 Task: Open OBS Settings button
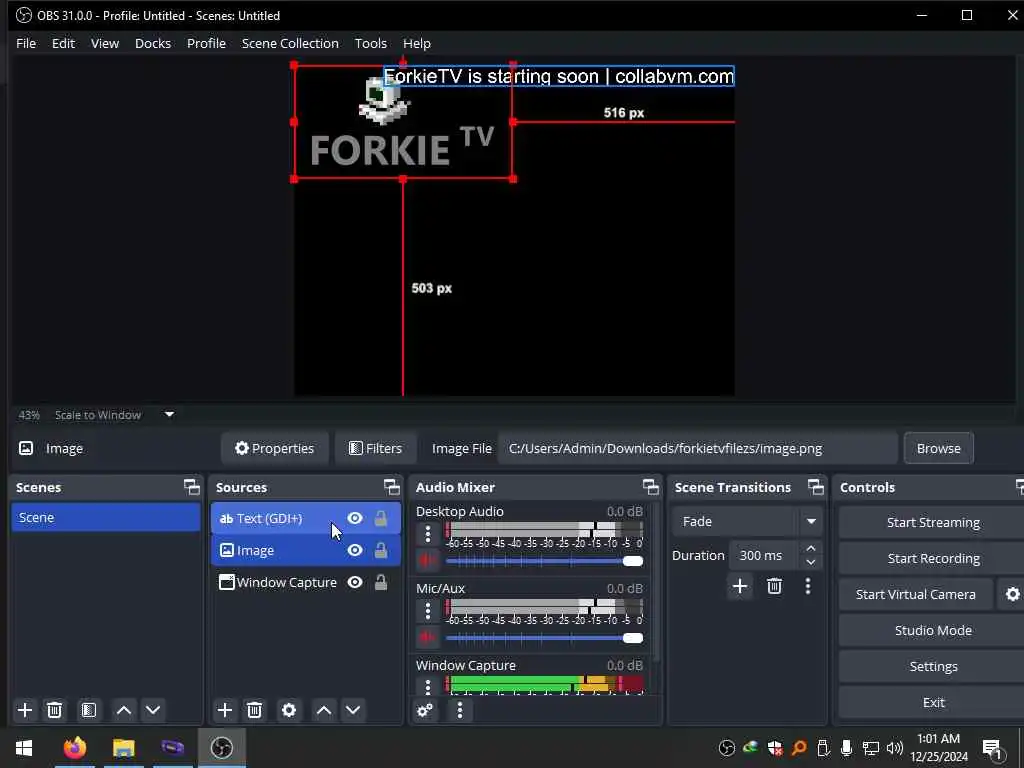(933, 666)
